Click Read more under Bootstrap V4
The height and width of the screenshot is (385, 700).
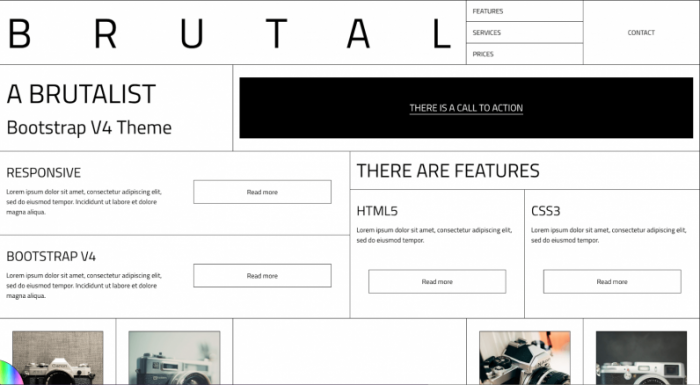(x=262, y=276)
